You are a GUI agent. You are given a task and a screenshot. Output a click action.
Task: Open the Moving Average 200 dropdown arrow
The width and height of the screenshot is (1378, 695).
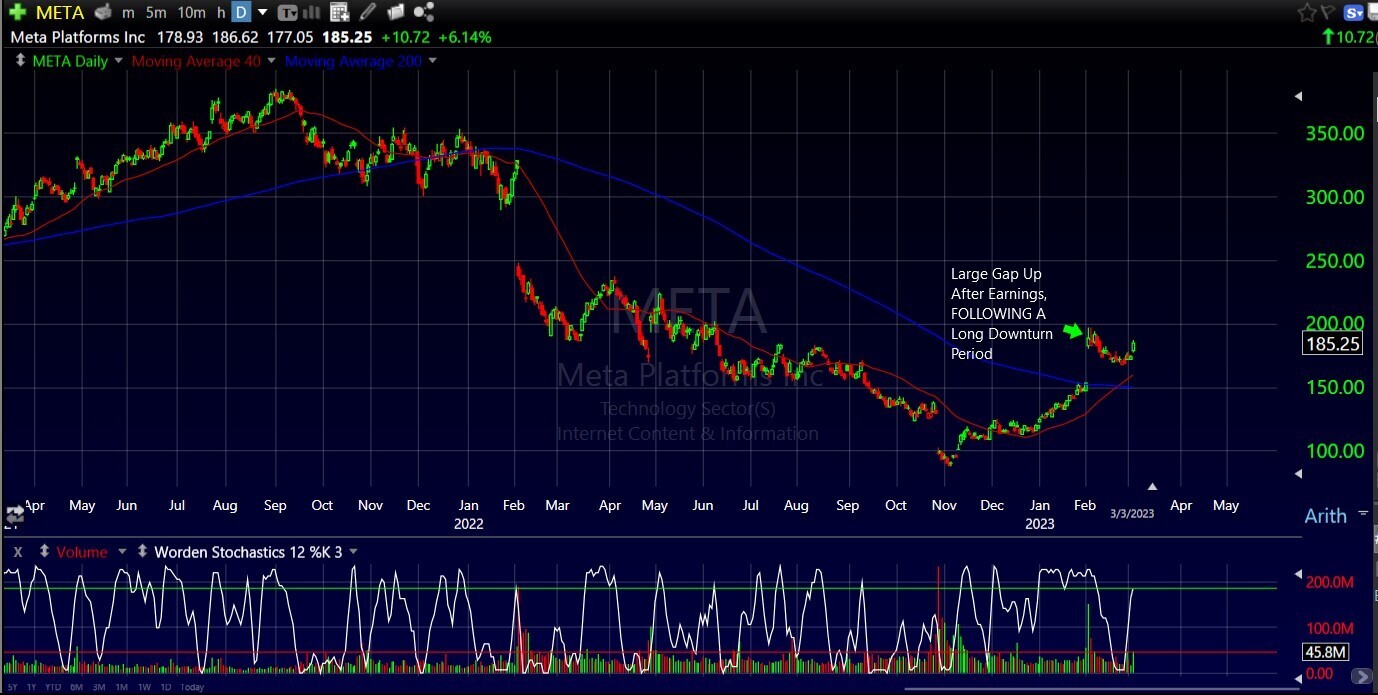click(x=432, y=61)
